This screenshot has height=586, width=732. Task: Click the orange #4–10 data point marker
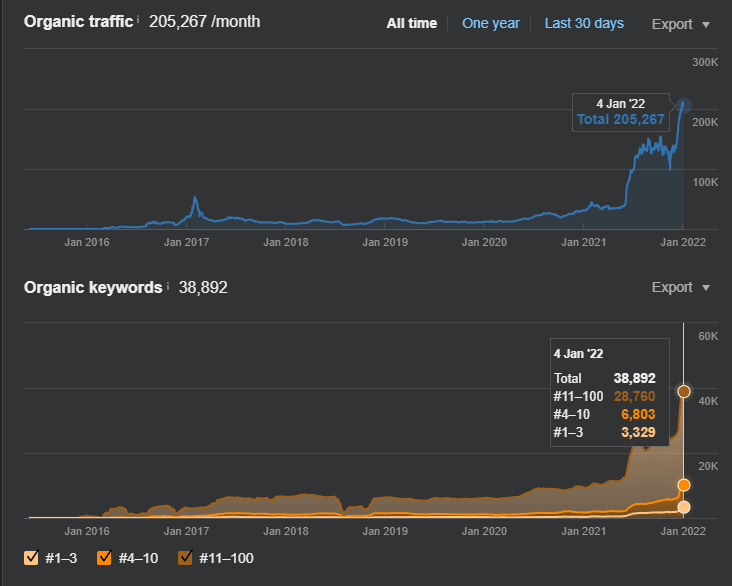pyautogui.click(x=684, y=485)
